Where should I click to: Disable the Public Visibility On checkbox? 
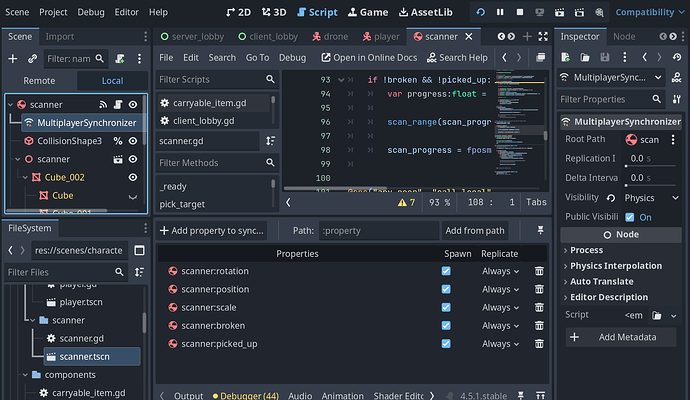pos(630,217)
